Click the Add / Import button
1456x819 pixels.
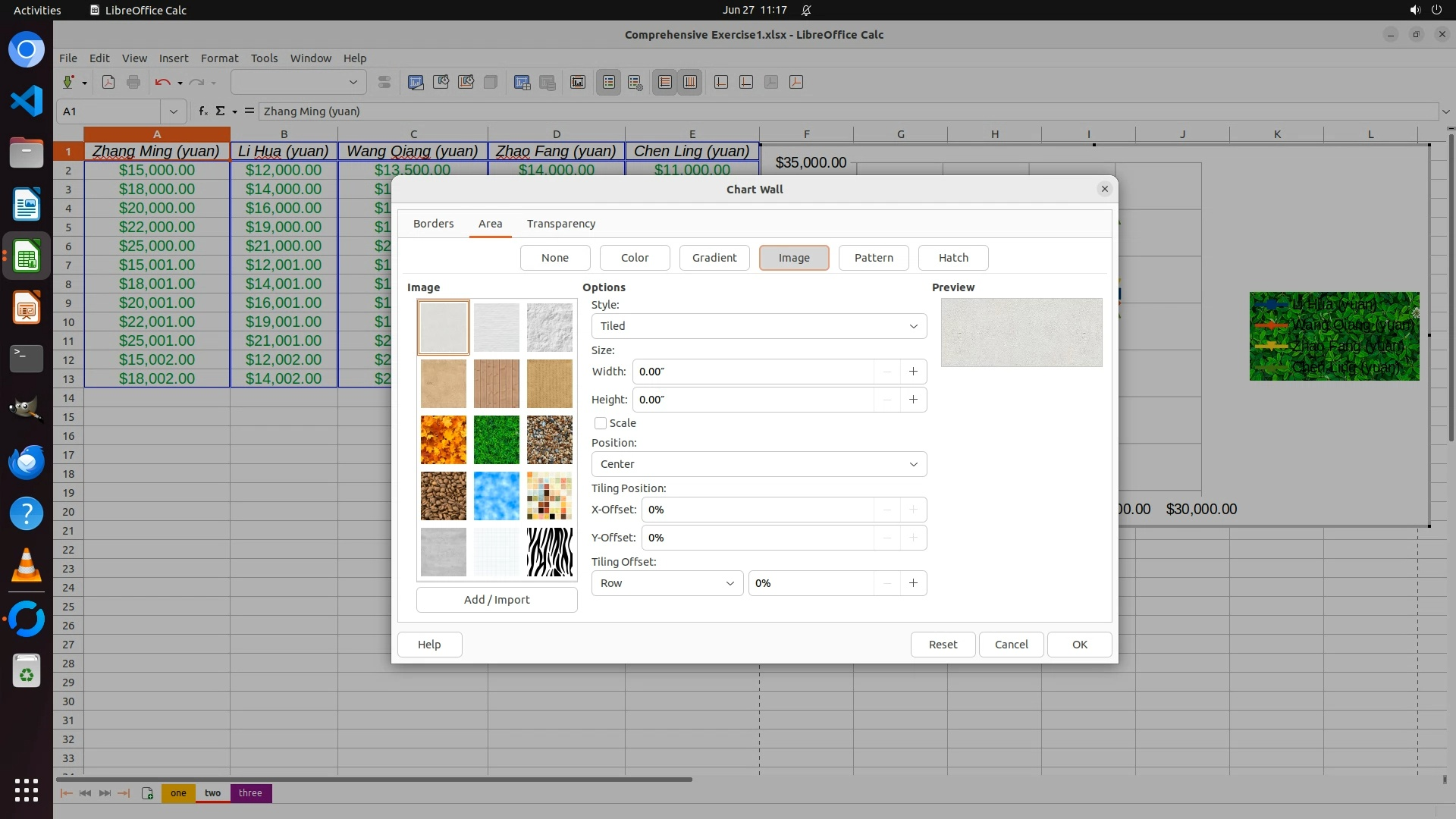pyautogui.click(x=497, y=600)
